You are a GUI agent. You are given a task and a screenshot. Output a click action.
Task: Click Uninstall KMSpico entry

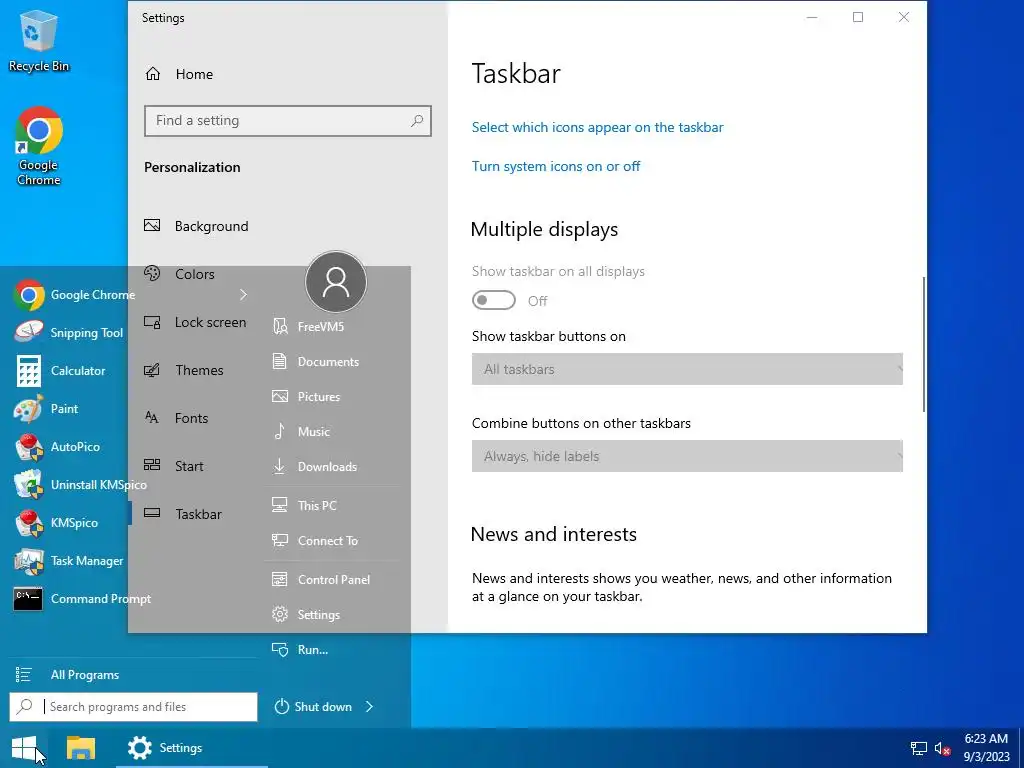[80, 485]
